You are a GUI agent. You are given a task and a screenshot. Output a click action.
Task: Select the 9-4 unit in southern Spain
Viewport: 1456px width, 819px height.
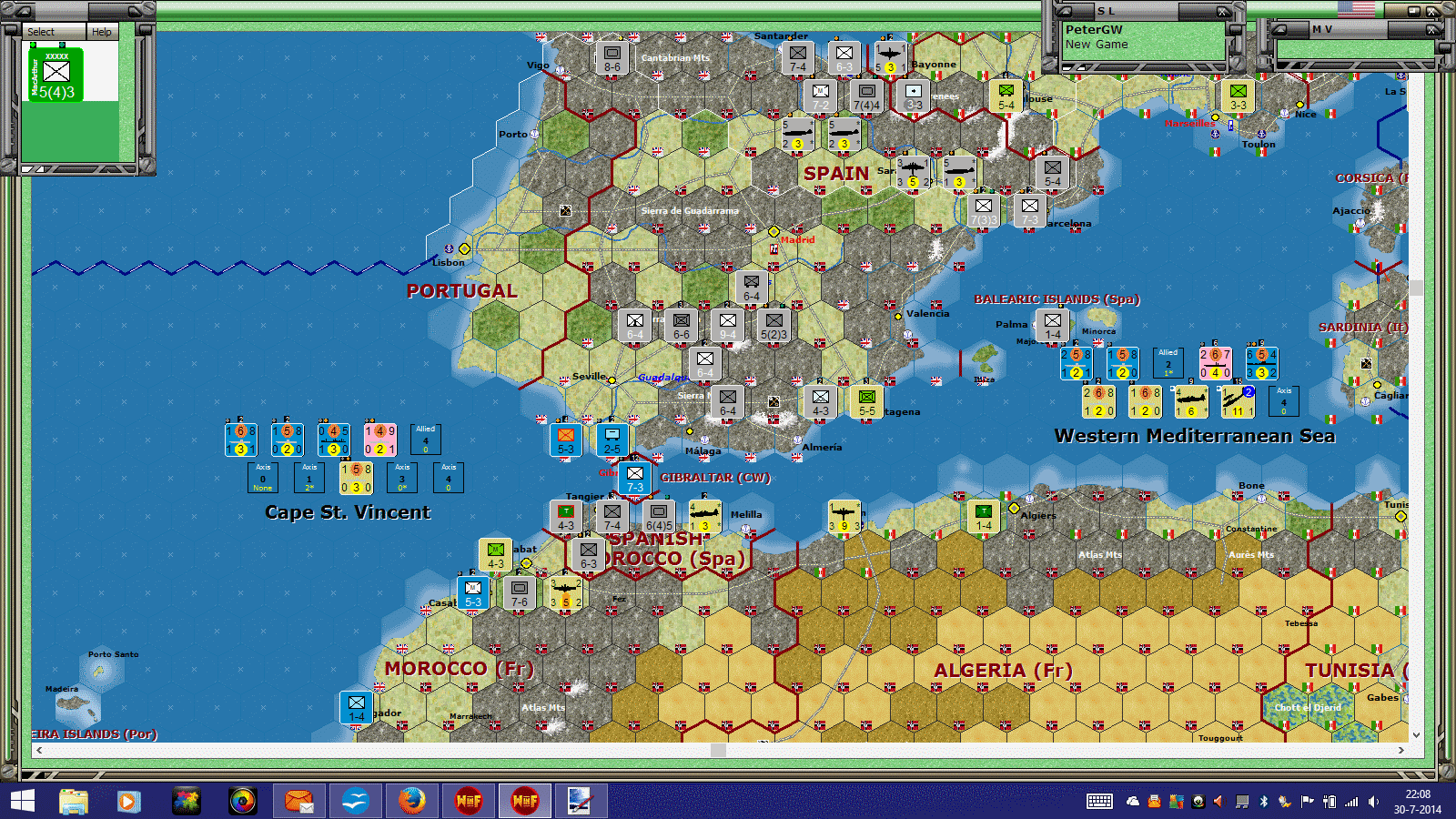click(x=728, y=326)
